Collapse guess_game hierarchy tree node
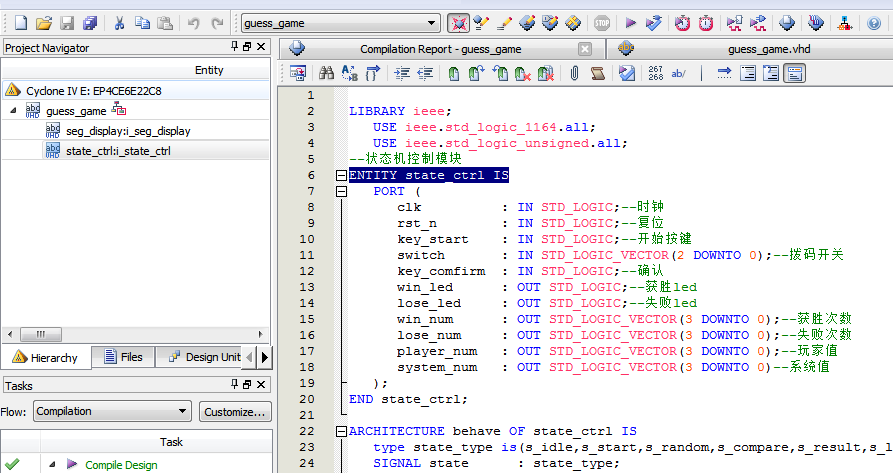Image resolution: width=893 pixels, height=473 pixels. tap(14, 110)
